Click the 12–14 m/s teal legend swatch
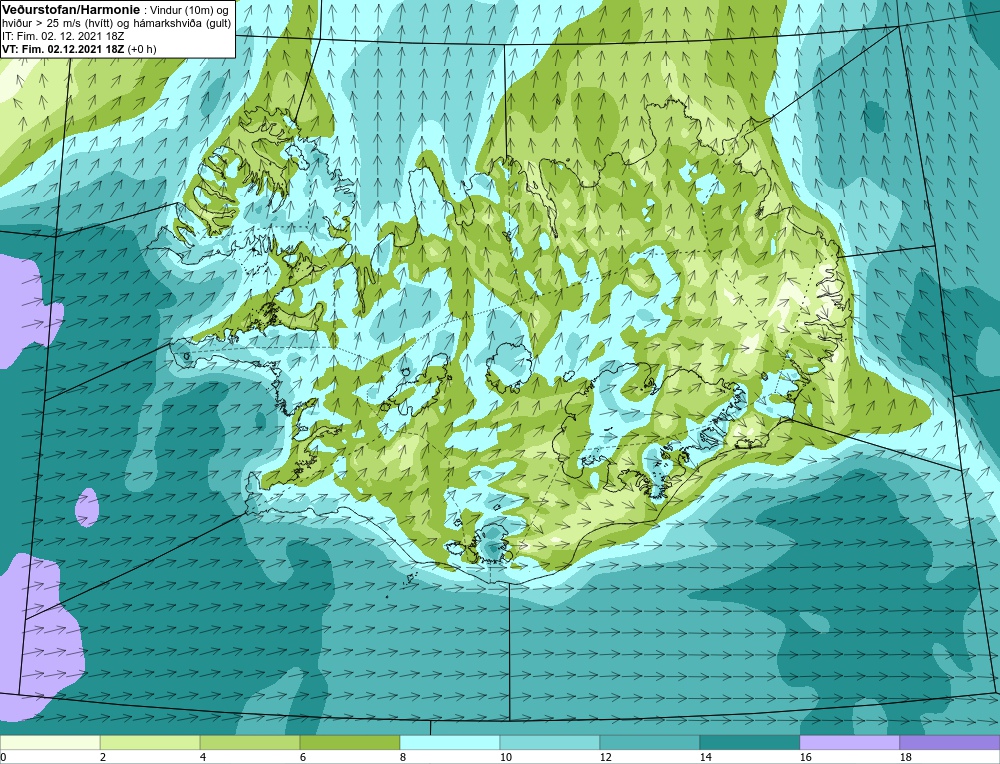The image size is (1000, 764). [x=650, y=743]
